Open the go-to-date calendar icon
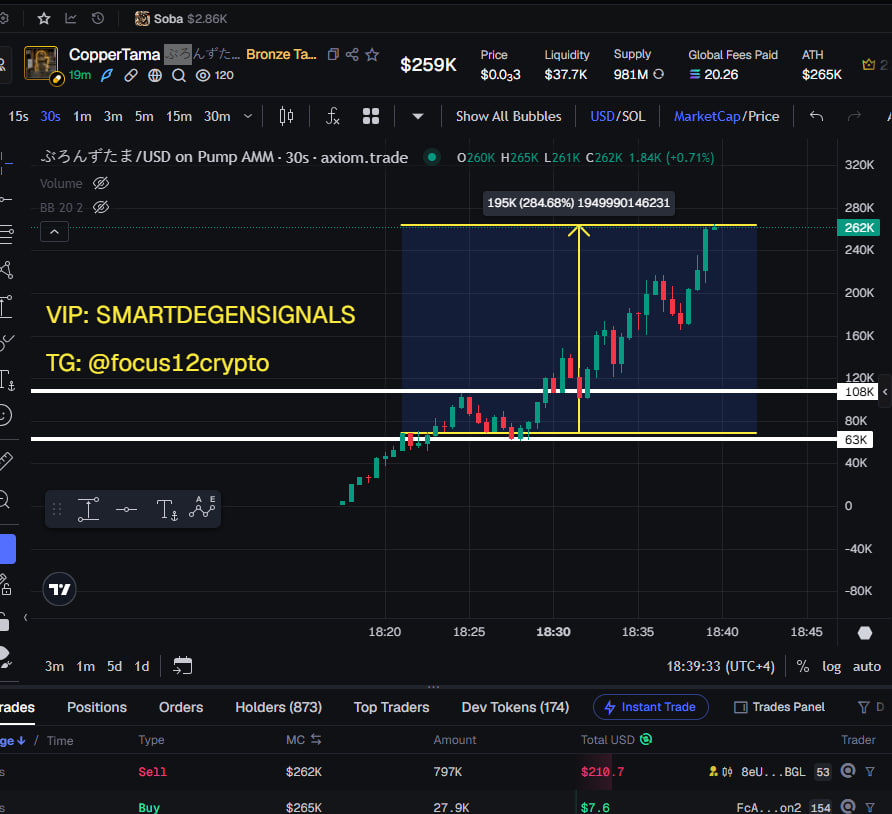Screen dimensions: 892x814 tap(183, 666)
